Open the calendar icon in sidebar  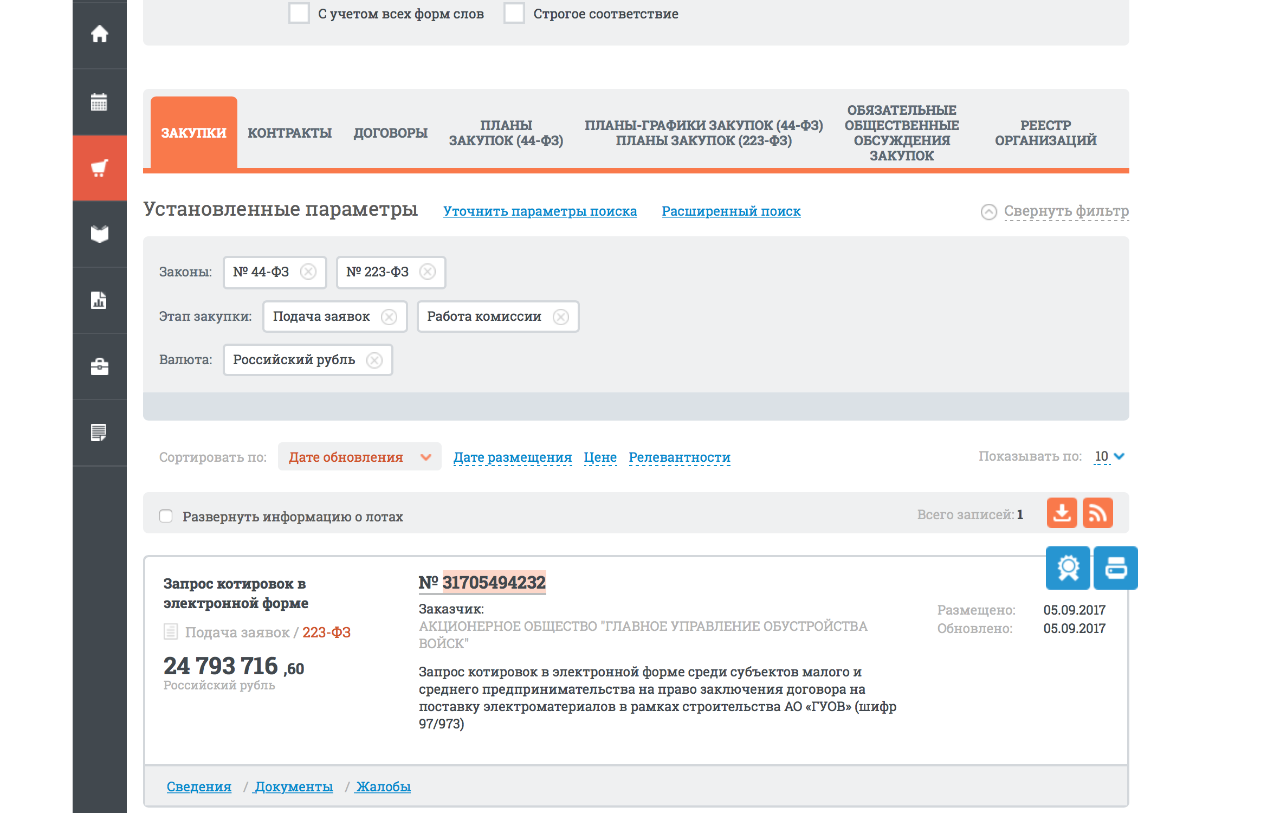click(99, 102)
